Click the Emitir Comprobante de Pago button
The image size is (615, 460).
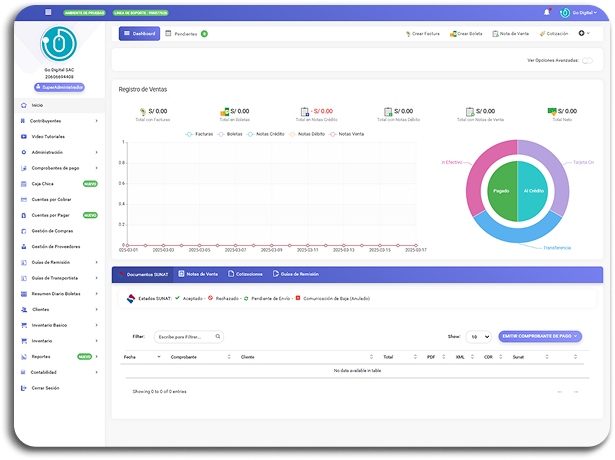click(540, 337)
